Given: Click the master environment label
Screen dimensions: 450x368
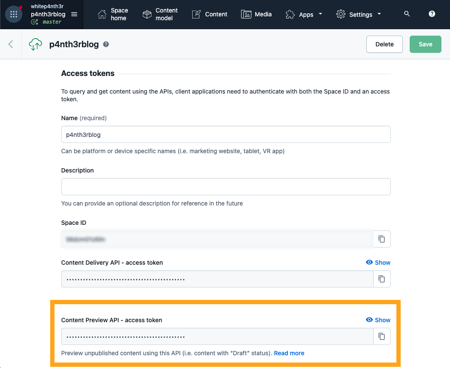Looking at the screenshot, I should coord(52,22).
